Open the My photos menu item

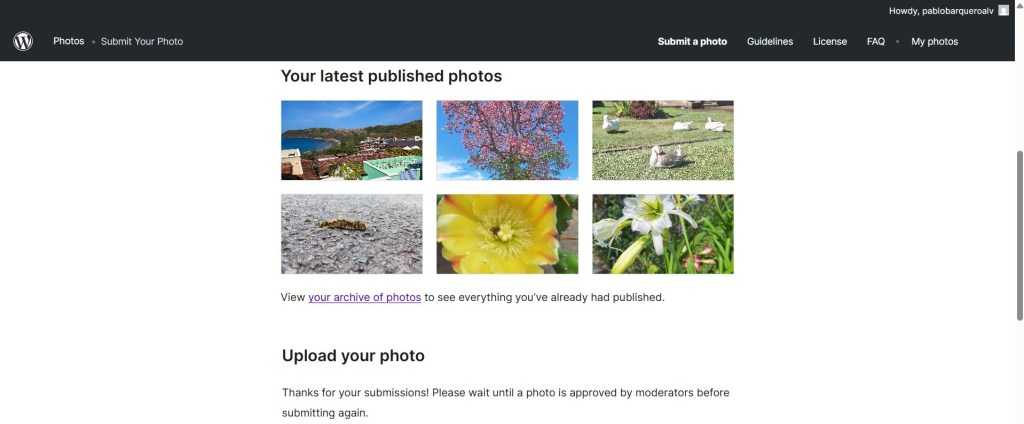click(935, 41)
